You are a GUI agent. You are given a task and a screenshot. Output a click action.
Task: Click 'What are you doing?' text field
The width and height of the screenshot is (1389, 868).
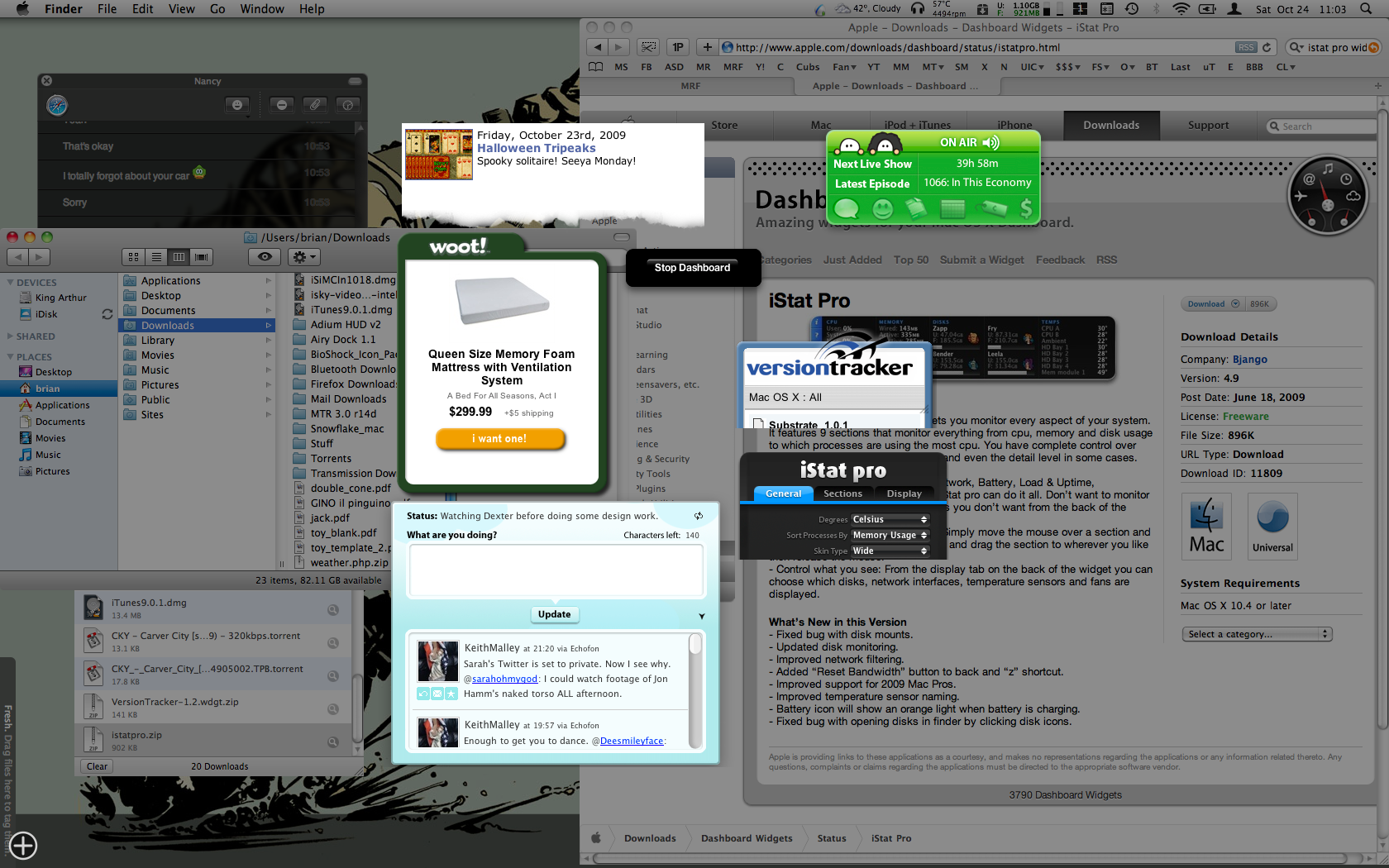pos(556,570)
